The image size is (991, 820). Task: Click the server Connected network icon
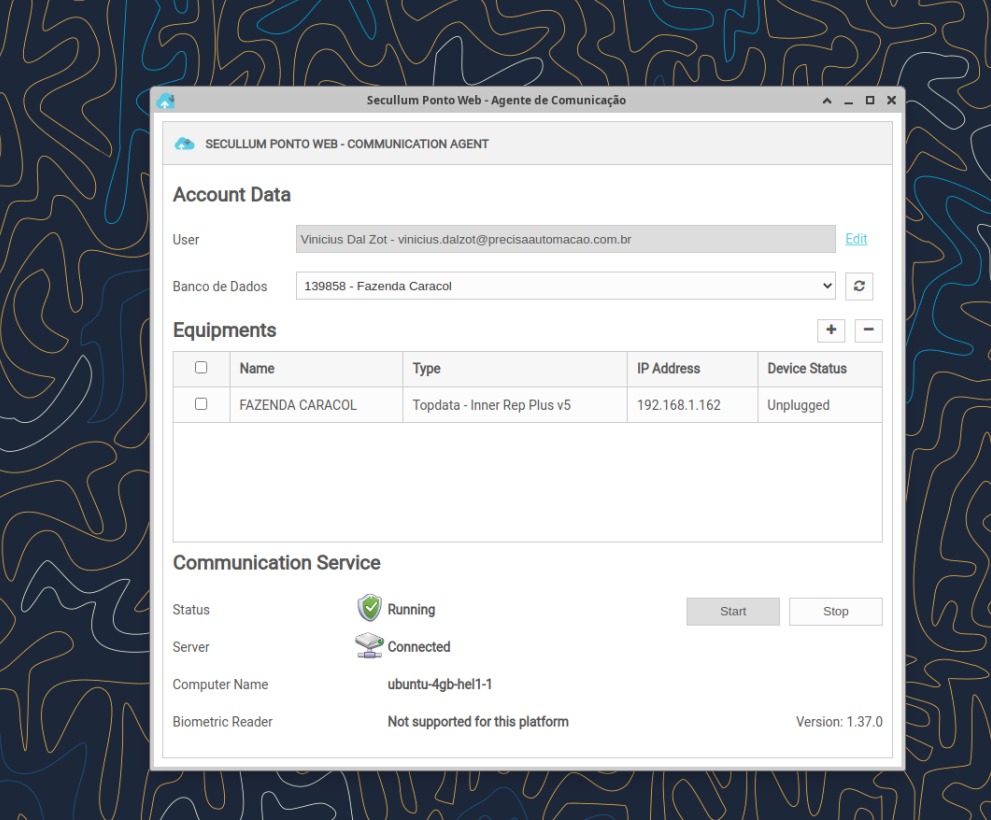(369, 646)
